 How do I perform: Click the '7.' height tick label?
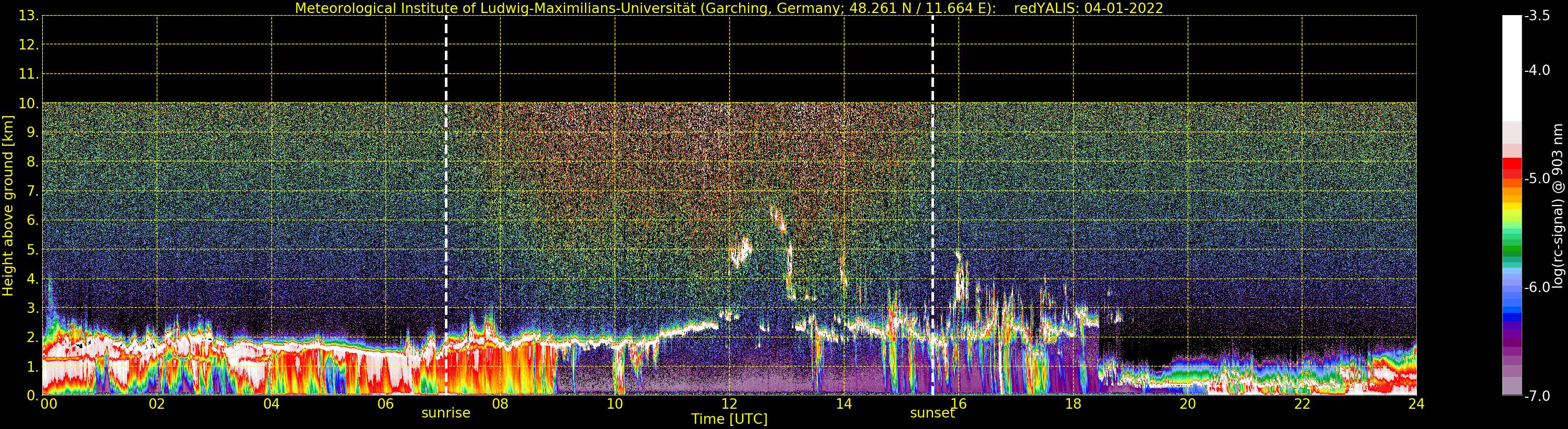32,191
